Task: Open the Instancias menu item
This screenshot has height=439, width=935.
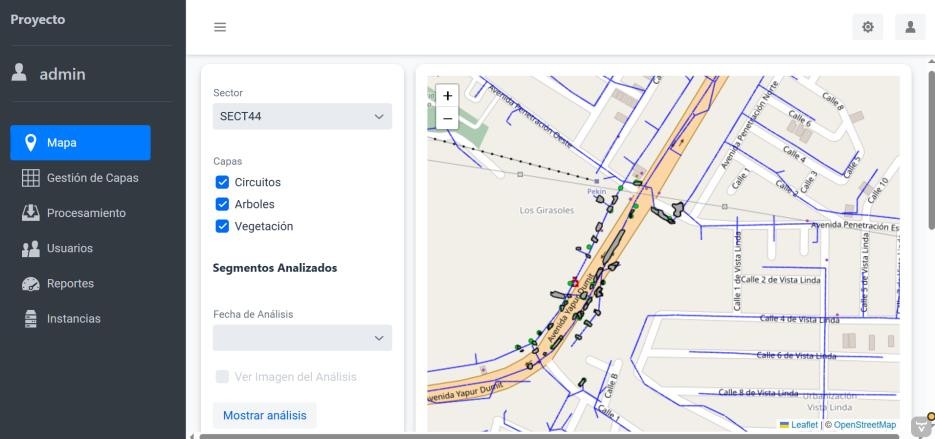Action: click(x=73, y=319)
